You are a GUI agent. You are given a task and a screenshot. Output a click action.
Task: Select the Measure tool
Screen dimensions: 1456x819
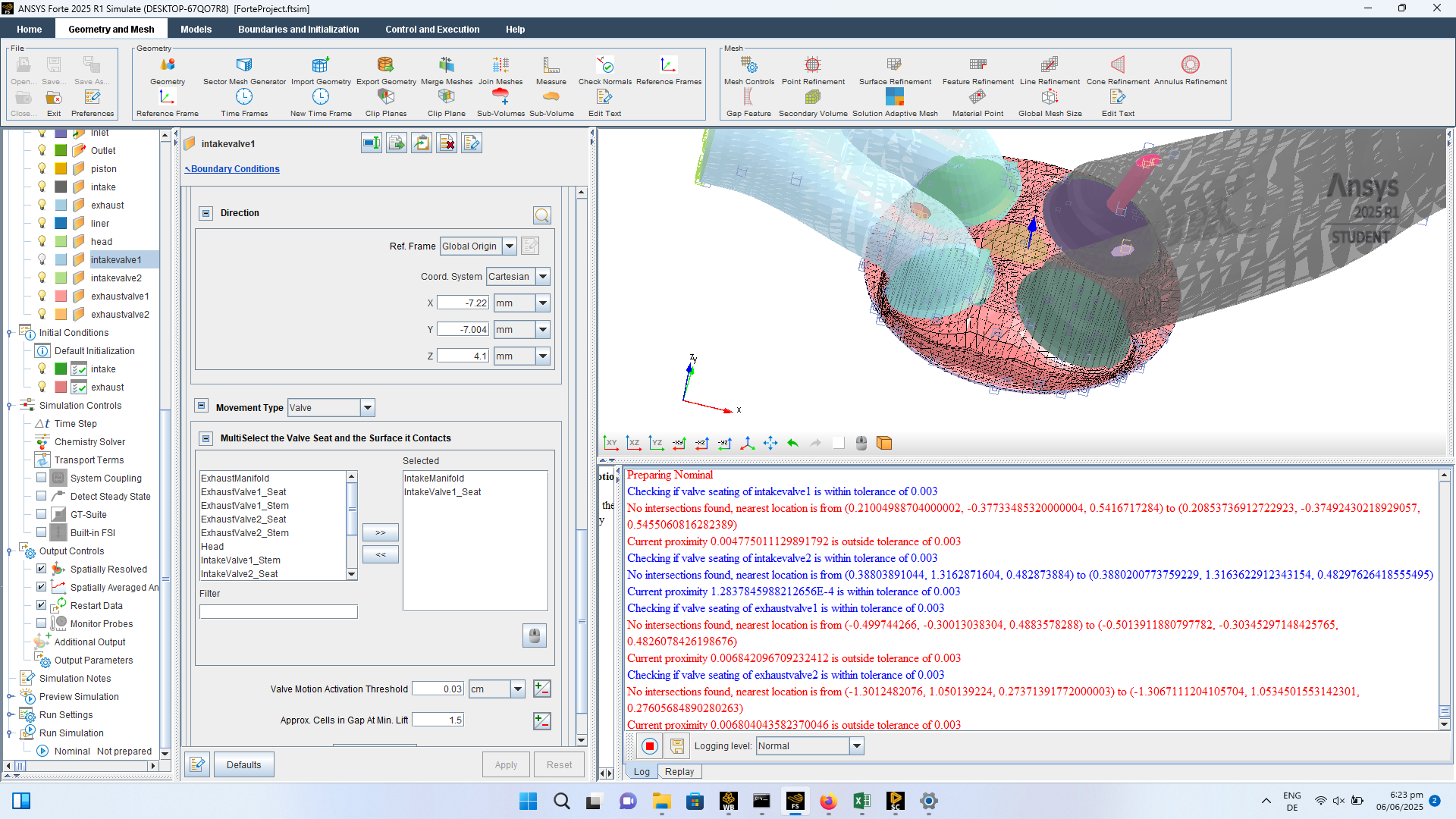click(551, 70)
